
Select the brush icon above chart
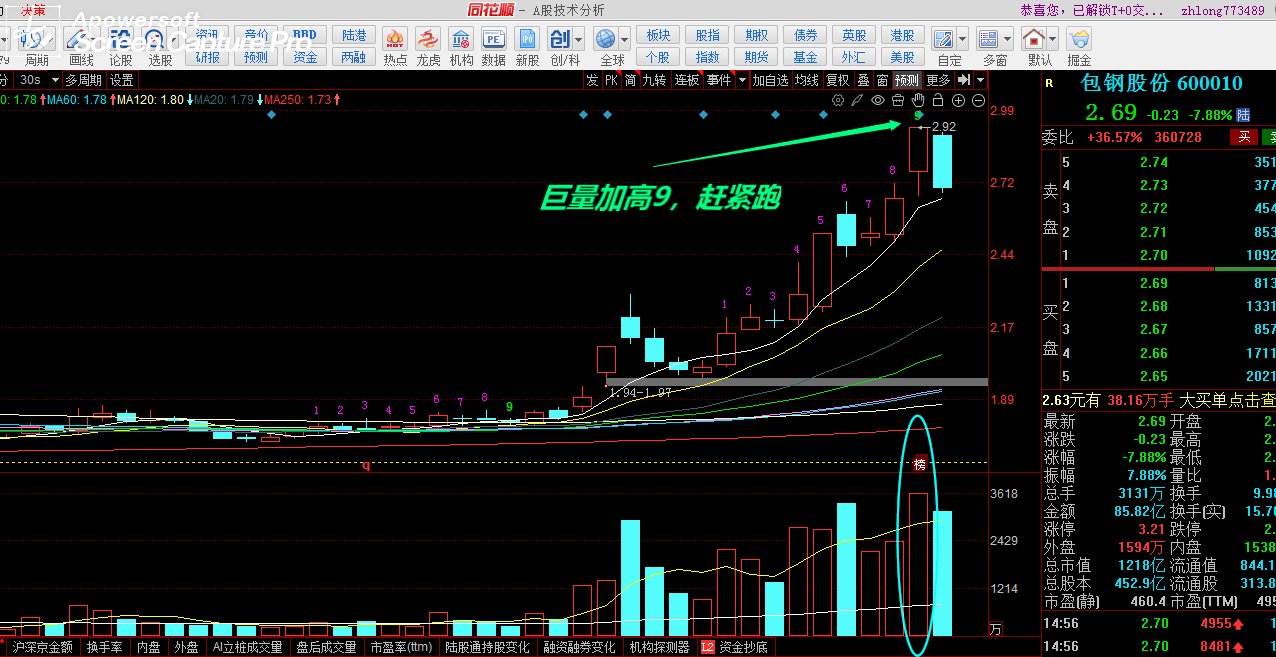858,100
